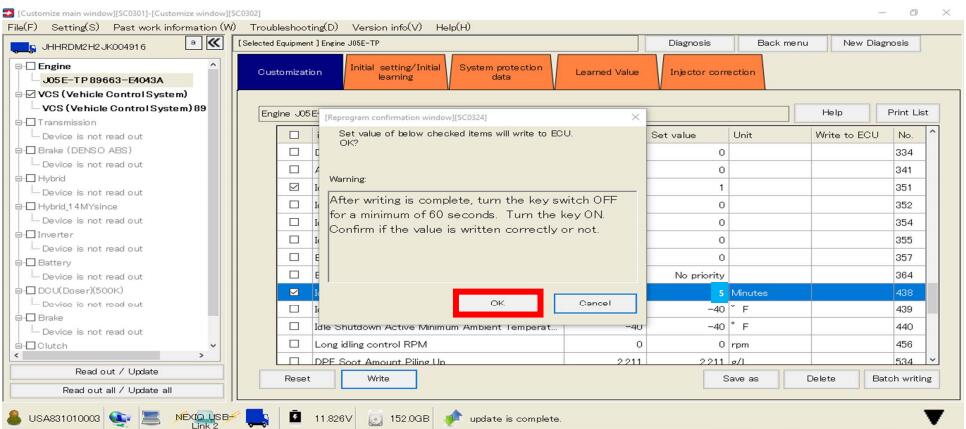The width and height of the screenshot is (966, 429).
Task: Toggle the checkbox in row No. 351
Action: [x=294, y=187]
